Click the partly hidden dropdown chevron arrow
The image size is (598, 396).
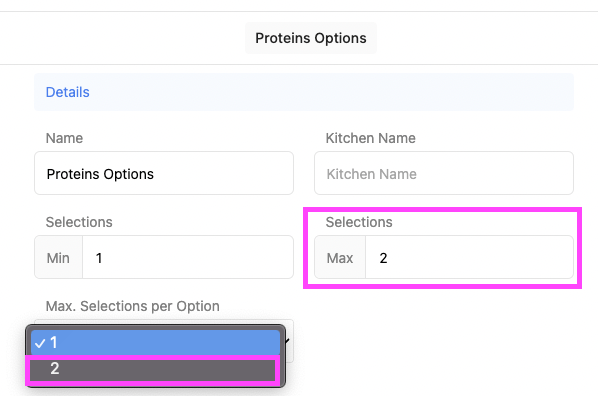pyautogui.click(x=288, y=341)
